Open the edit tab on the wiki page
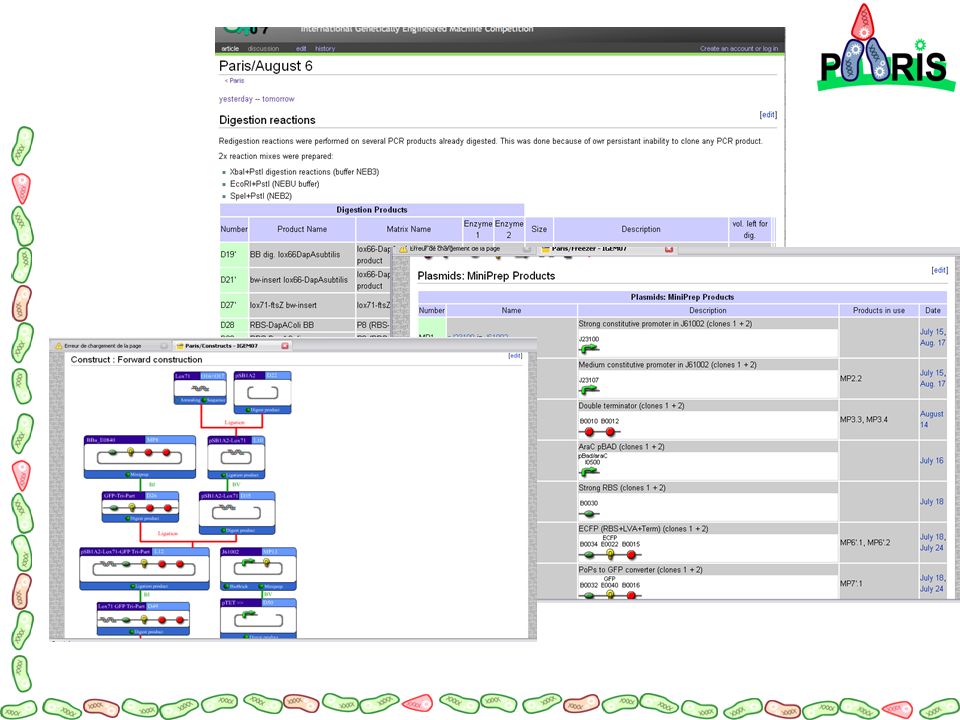This screenshot has width=960, height=720. 301,48
